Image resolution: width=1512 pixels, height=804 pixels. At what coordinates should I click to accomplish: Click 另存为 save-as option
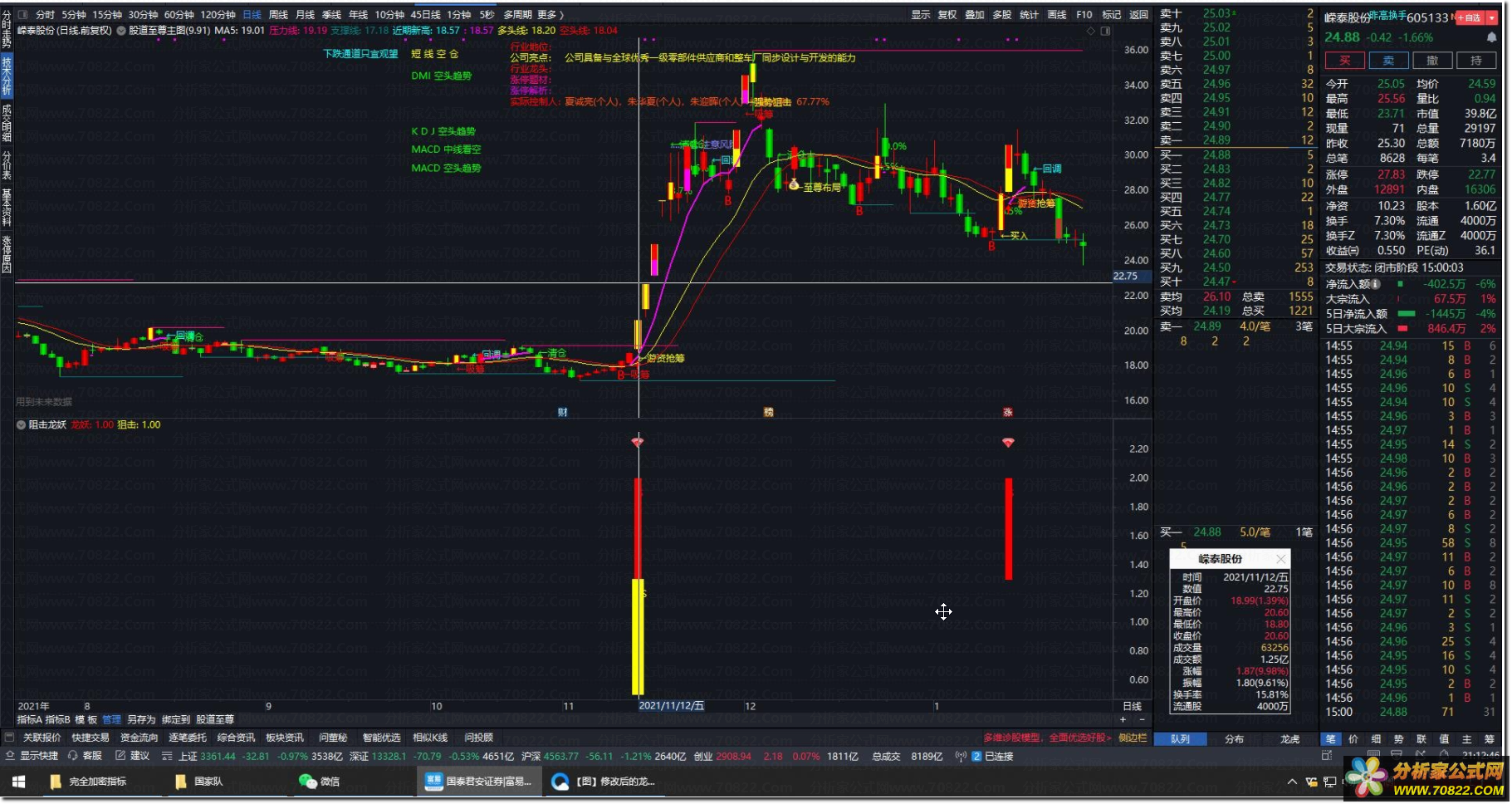[141, 719]
